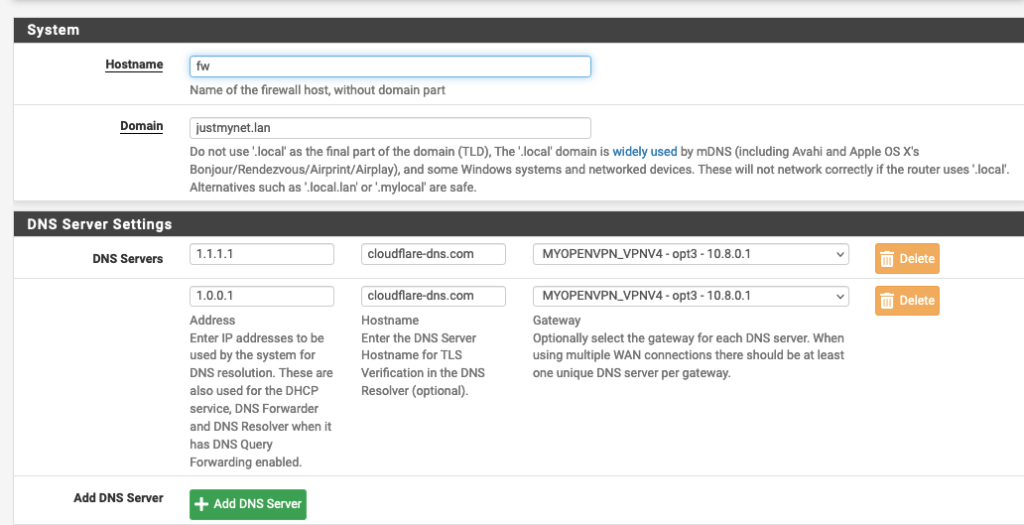Image resolution: width=1024 pixels, height=525 pixels.
Task: Click the 'Gateway' column caption under the dropdowns
Action: 556,320
